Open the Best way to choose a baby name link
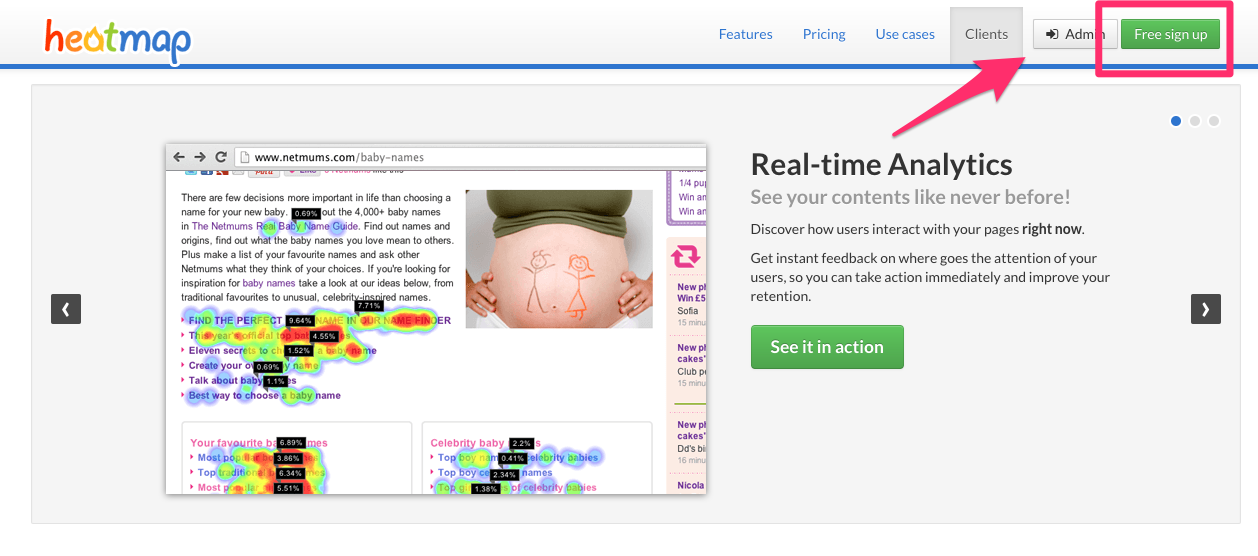 [x=265, y=396]
